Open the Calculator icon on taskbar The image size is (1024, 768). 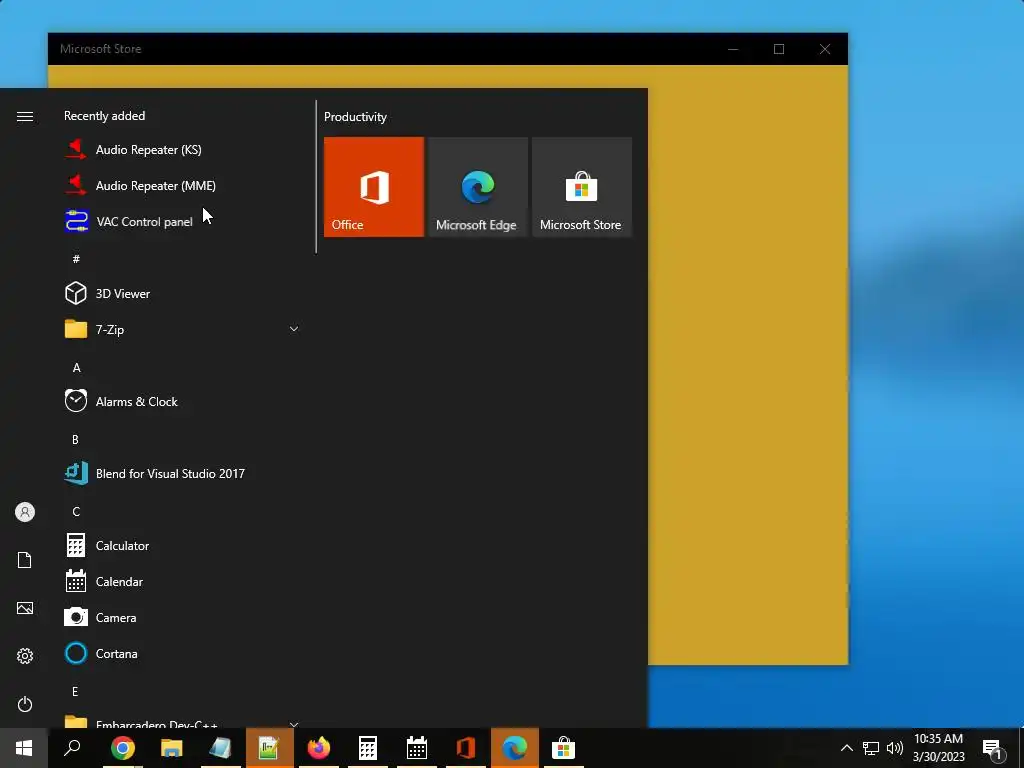368,748
